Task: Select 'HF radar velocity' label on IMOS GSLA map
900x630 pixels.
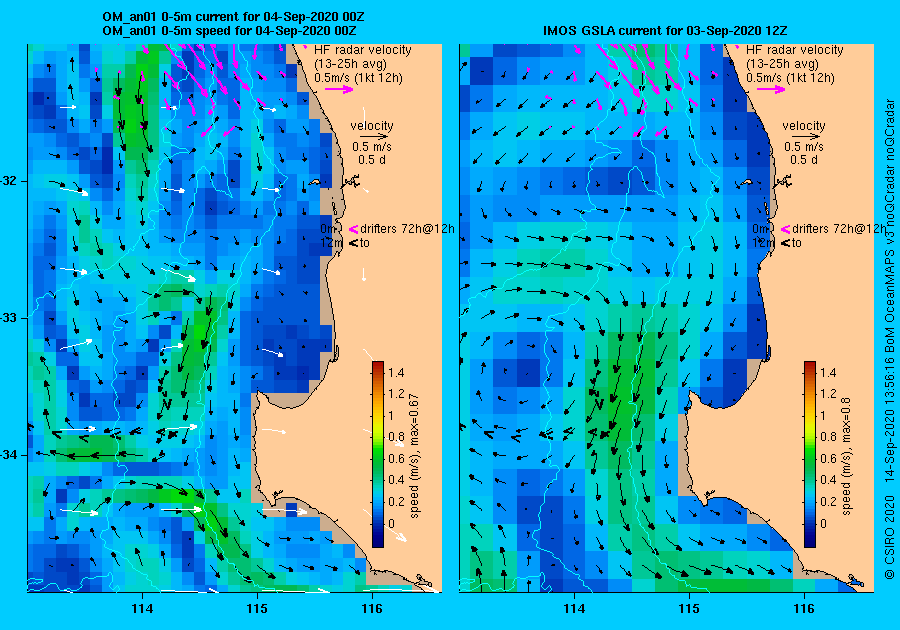Action: 795,50
